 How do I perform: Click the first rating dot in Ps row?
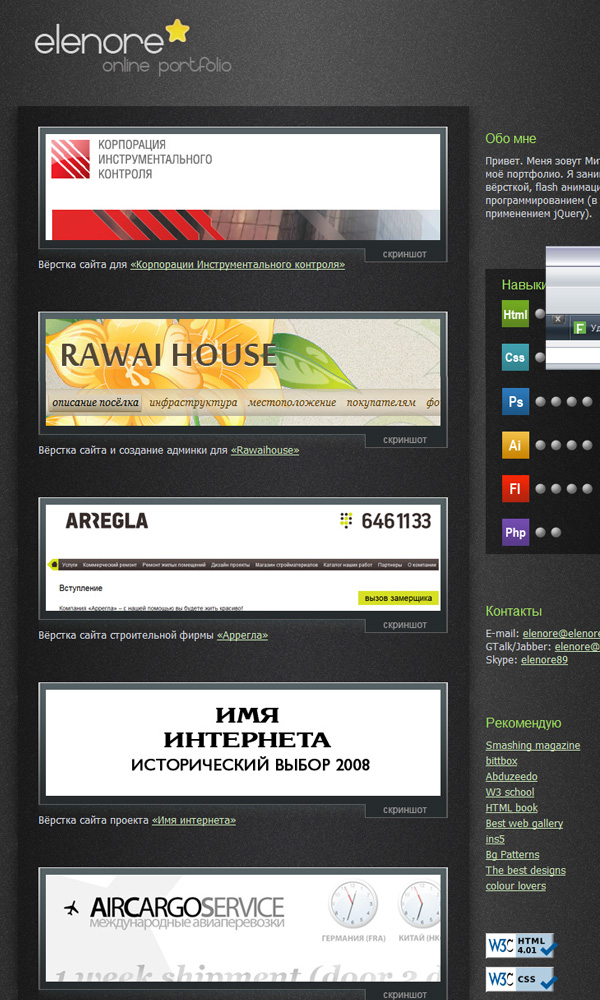[x=541, y=402]
